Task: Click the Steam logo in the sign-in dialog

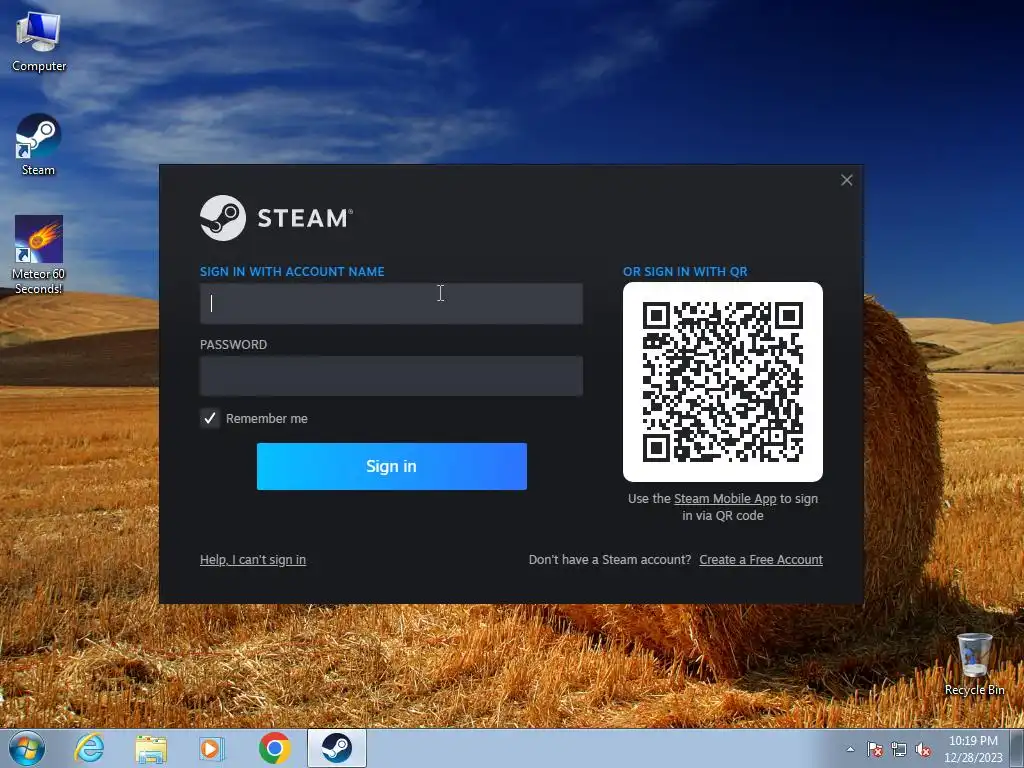Action: pyautogui.click(x=276, y=218)
